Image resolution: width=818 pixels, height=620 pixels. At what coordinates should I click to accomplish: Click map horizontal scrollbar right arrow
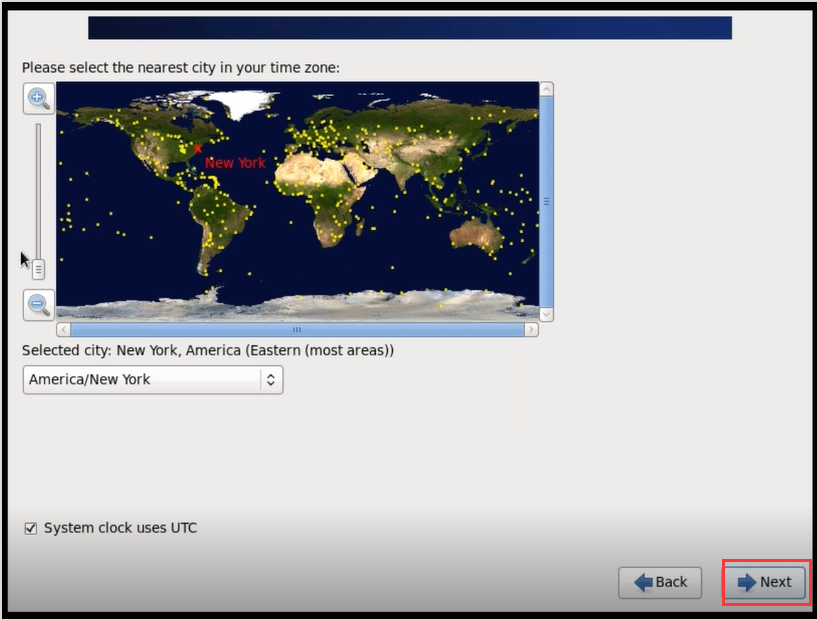[x=531, y=330]
